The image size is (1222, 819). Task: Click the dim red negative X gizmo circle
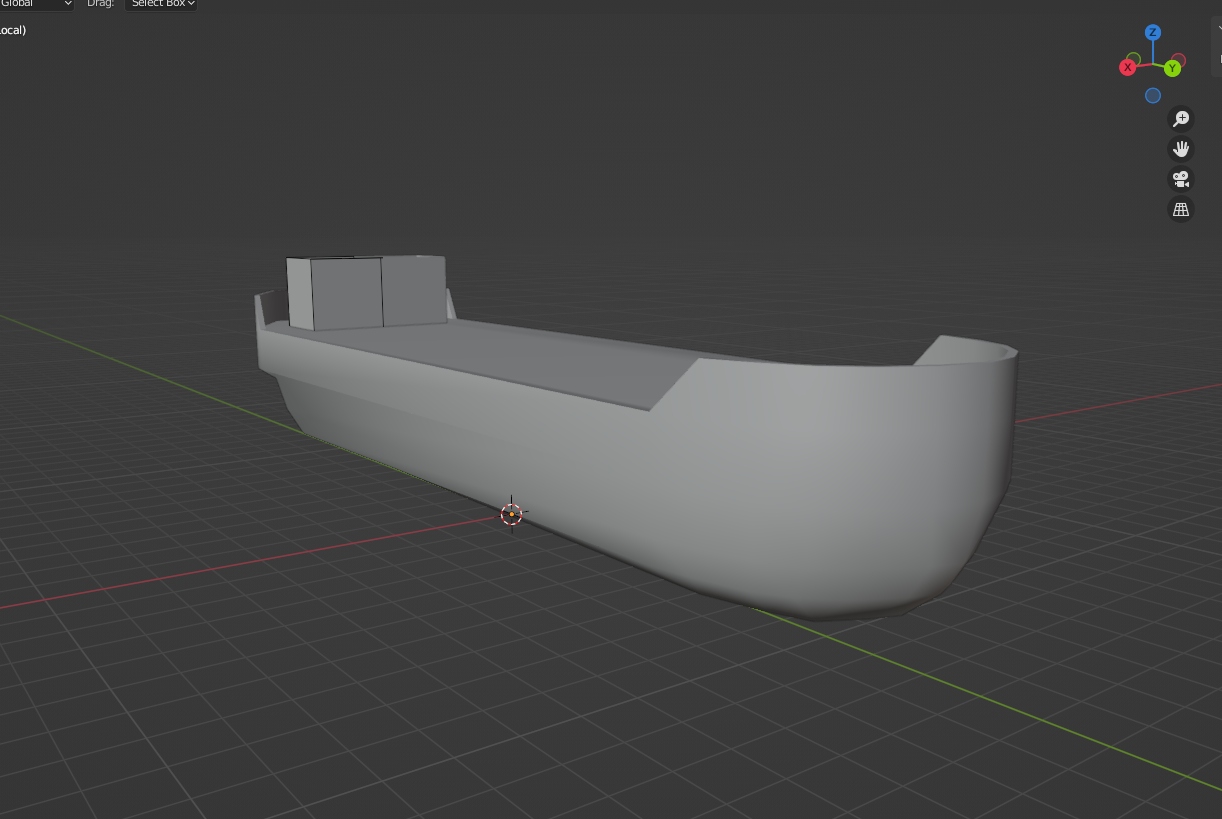(x=1179, y=60)
